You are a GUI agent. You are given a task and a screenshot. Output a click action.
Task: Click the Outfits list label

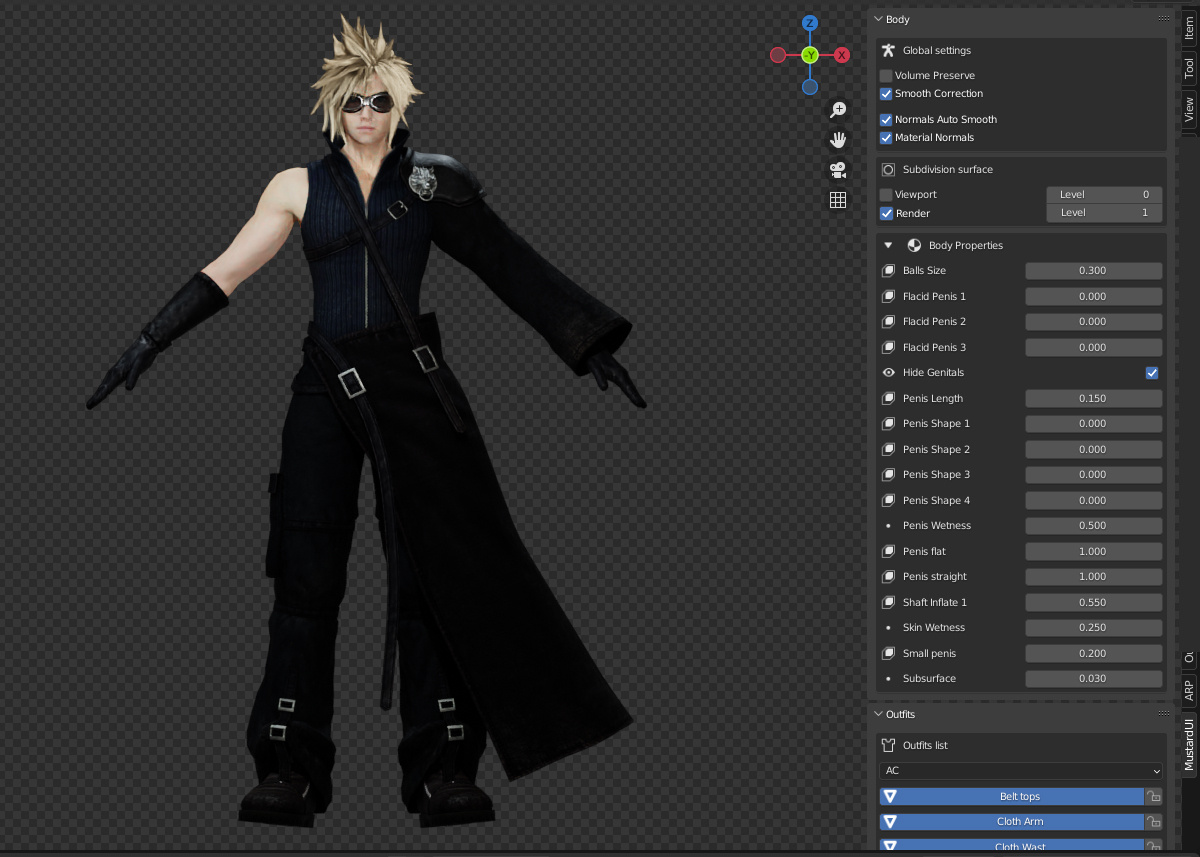[x=926, y=745]
